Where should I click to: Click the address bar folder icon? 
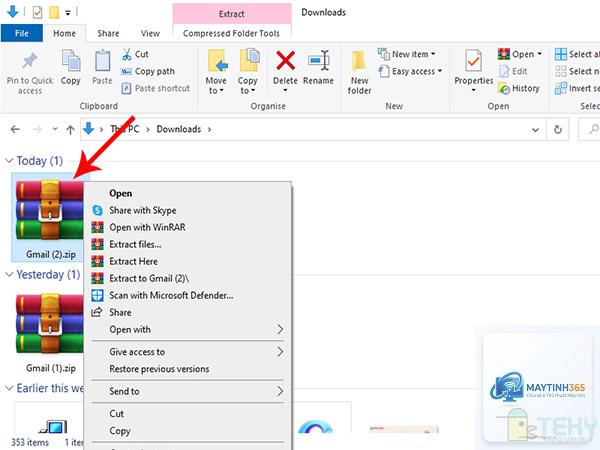pyautogui.click(x=88, y=129)
